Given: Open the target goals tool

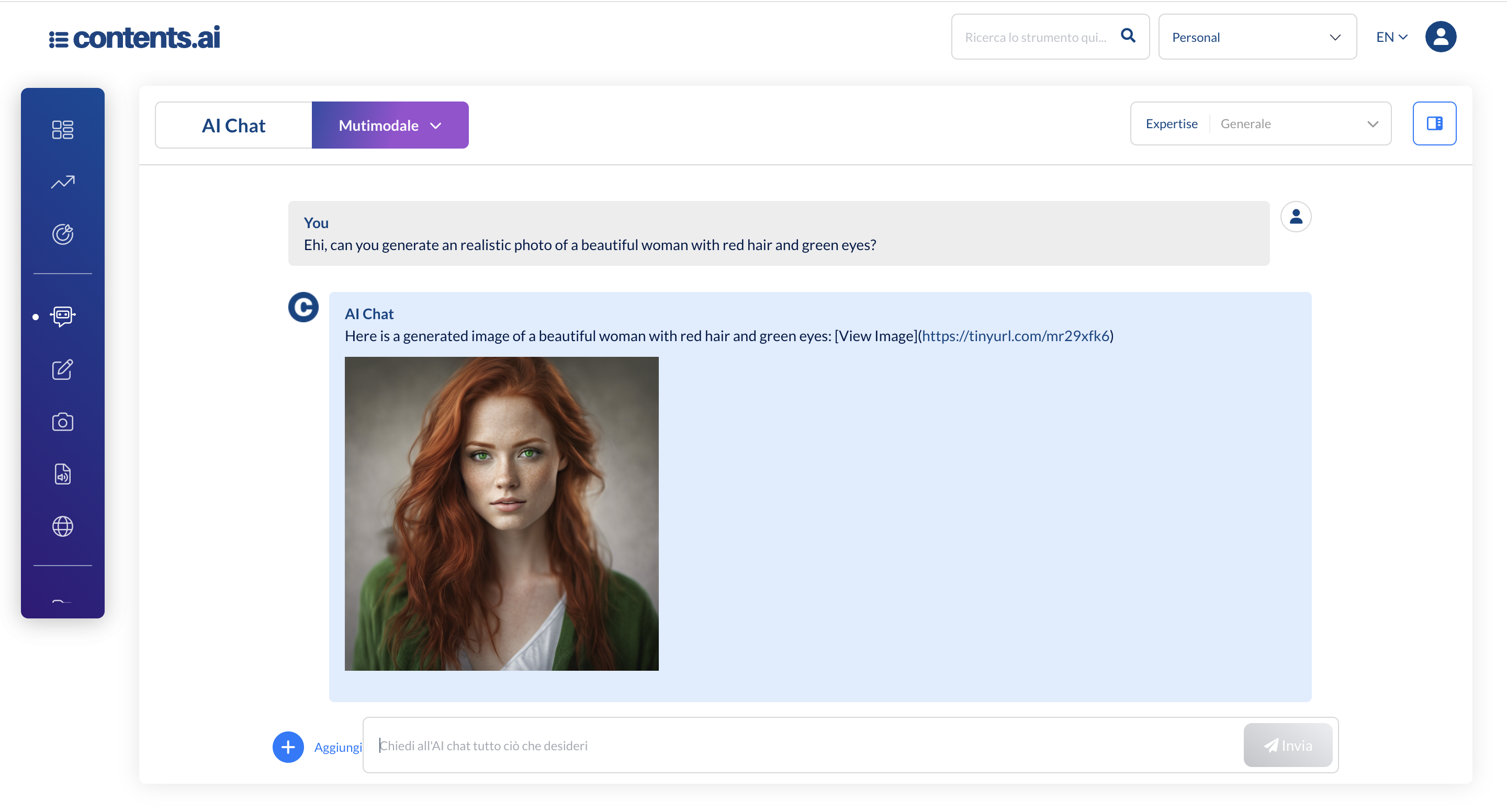Looking at the screenshot, I should pyautogui.click(x=63, y=233).
